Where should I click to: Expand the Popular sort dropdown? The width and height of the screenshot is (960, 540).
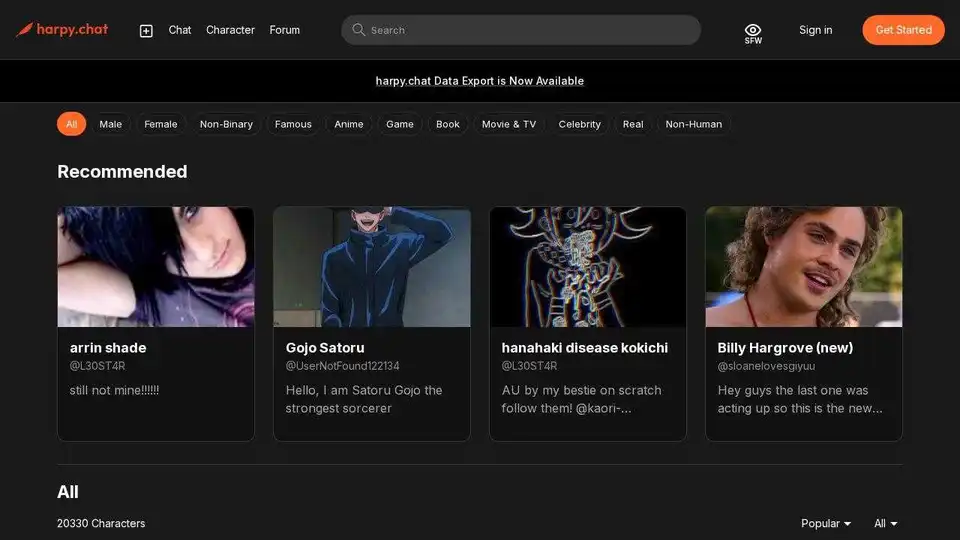pos(826,523)
